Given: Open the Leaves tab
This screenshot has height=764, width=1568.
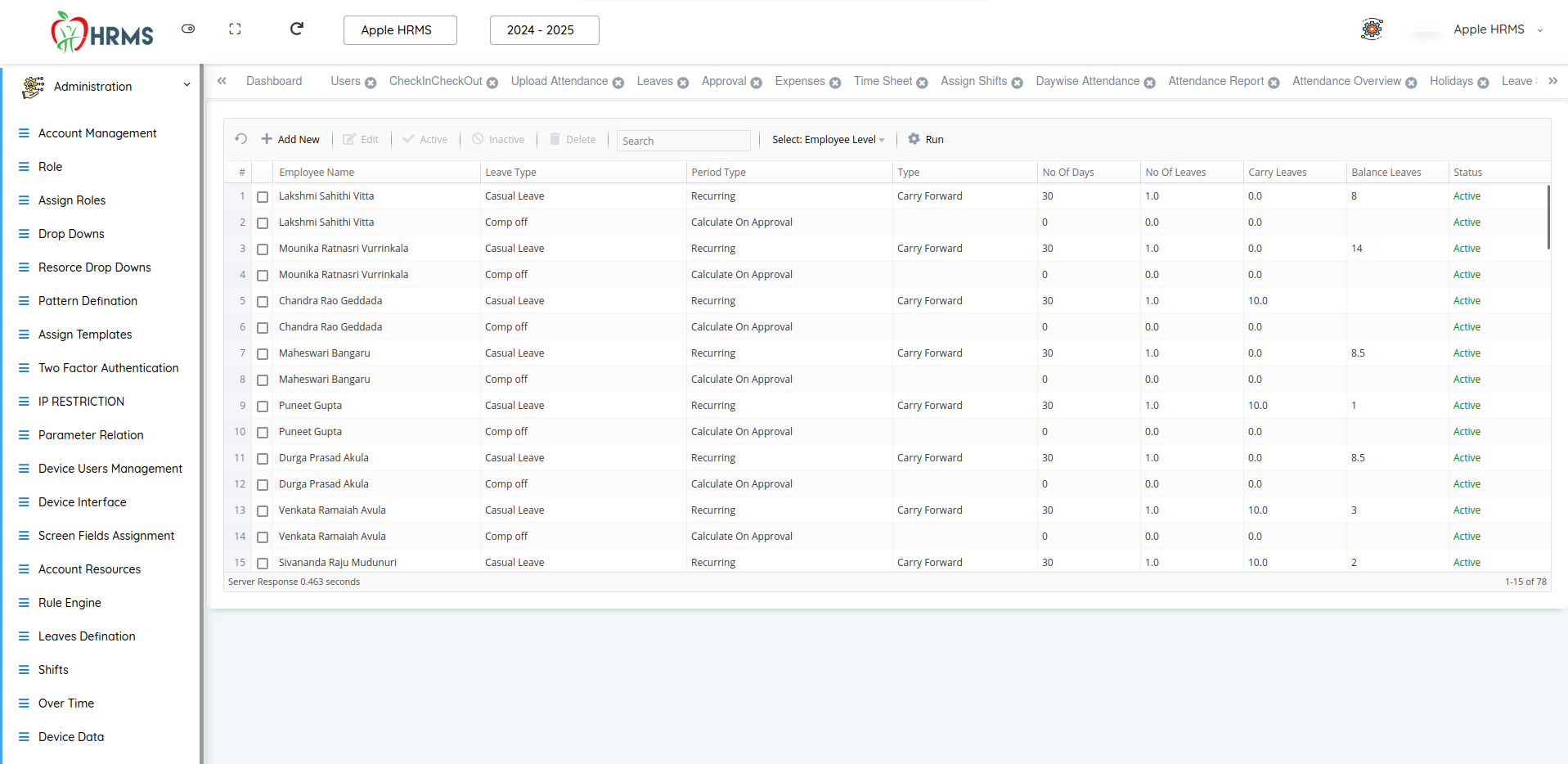Looking at the screenshot, I should coord(654,81).
